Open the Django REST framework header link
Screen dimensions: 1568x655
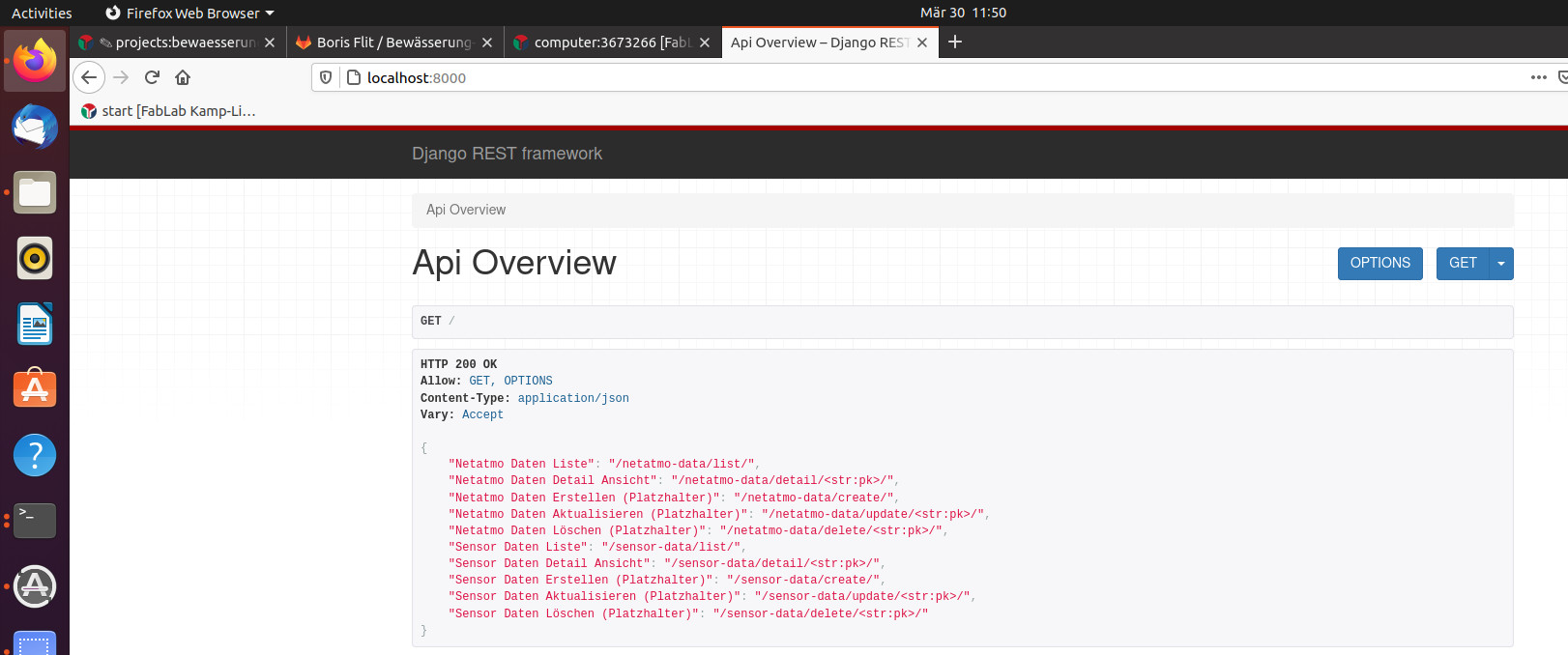(x=507, y=154)
